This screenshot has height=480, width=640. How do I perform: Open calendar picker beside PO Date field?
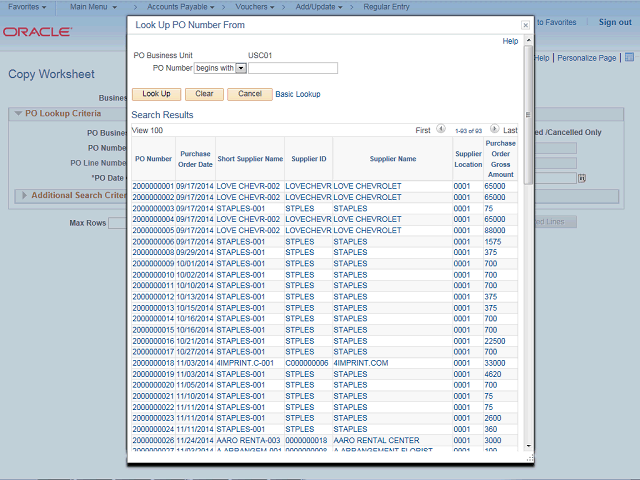point(581,178)
